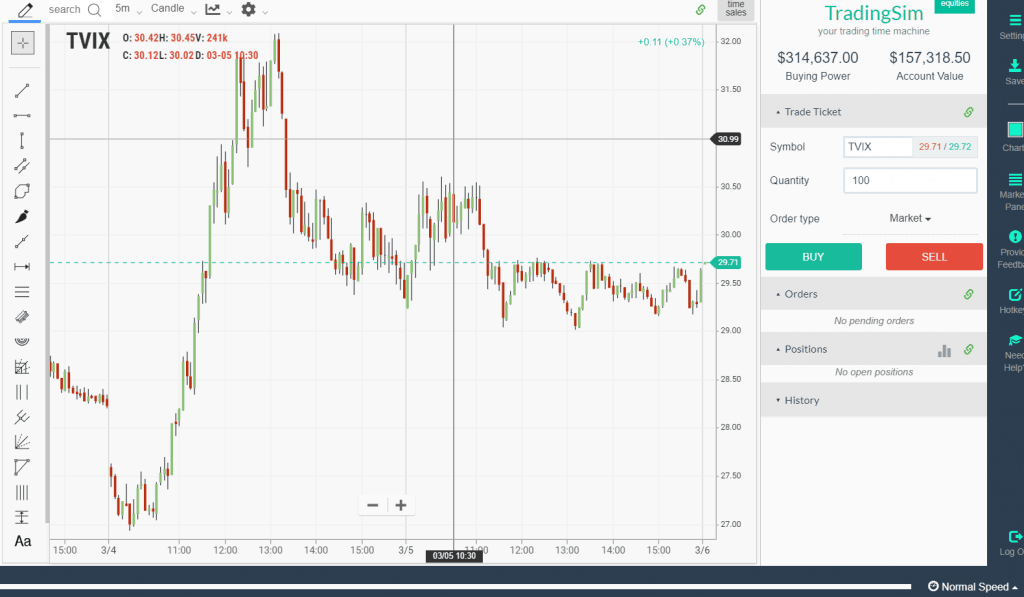Screen dimensions: 1024x597
Task: Click the link icon beside Trade Ticket
Action: (x=968, y=112)
